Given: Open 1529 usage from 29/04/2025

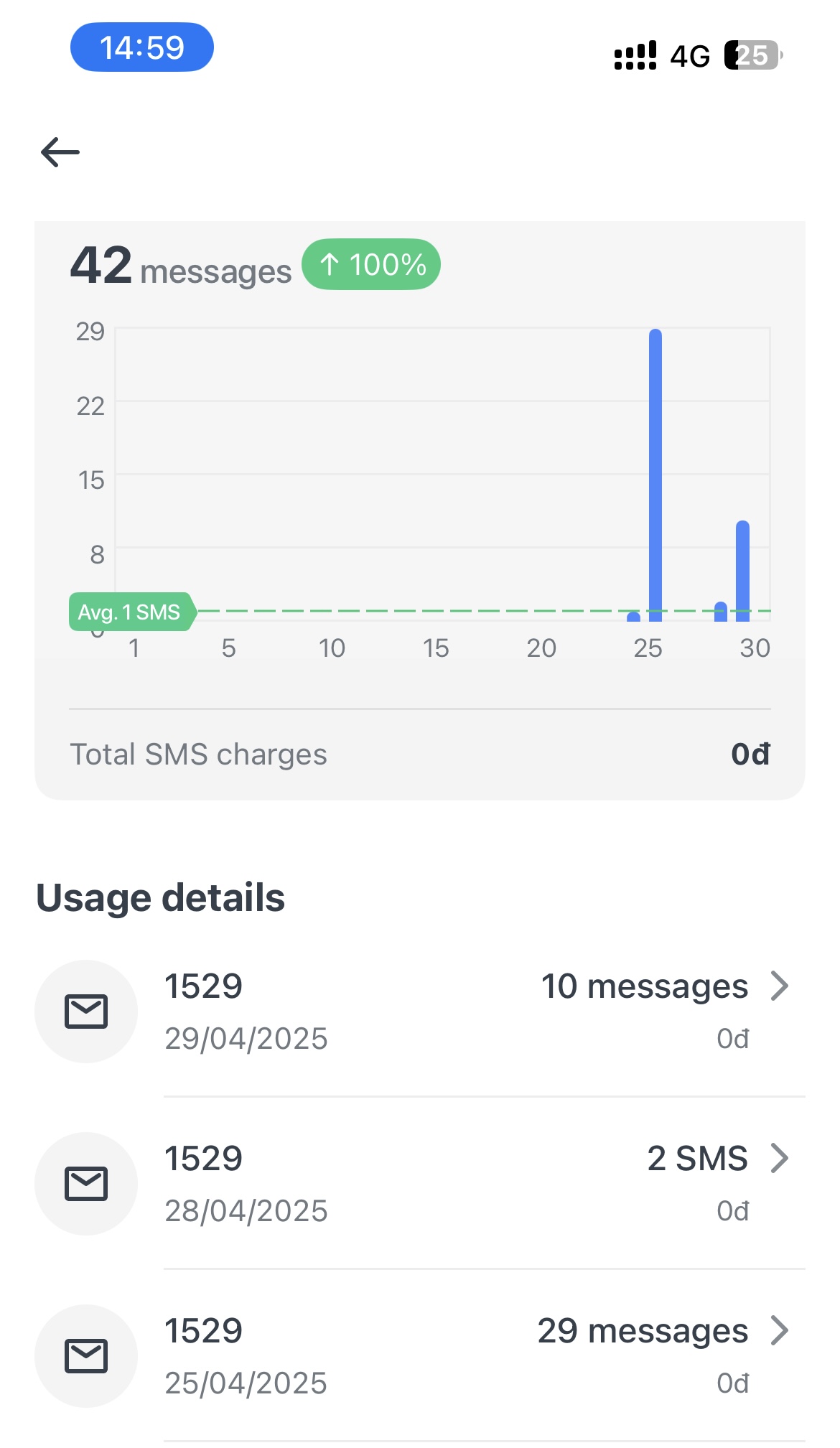Looking at the screenshot, I should [420, 1012].
